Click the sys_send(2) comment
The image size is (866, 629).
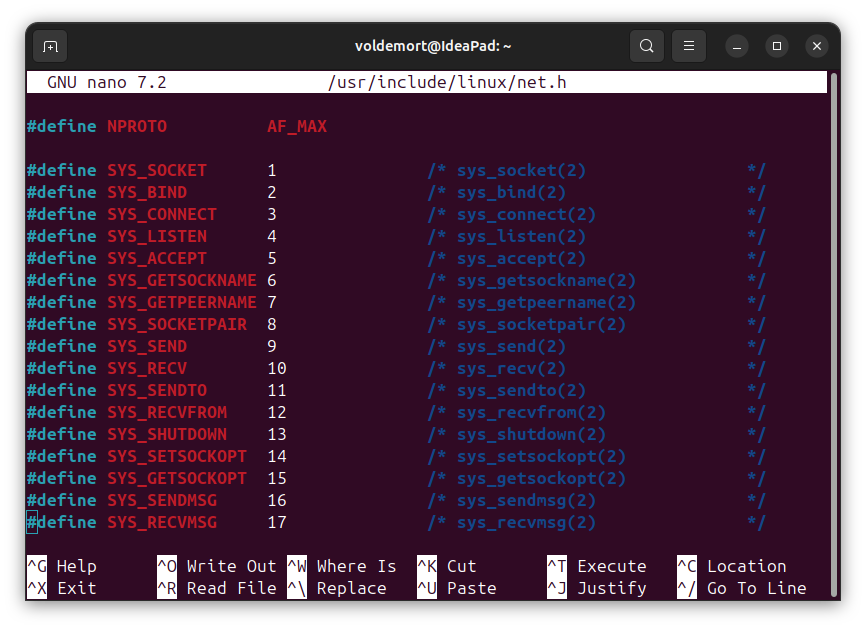(511, 346)
